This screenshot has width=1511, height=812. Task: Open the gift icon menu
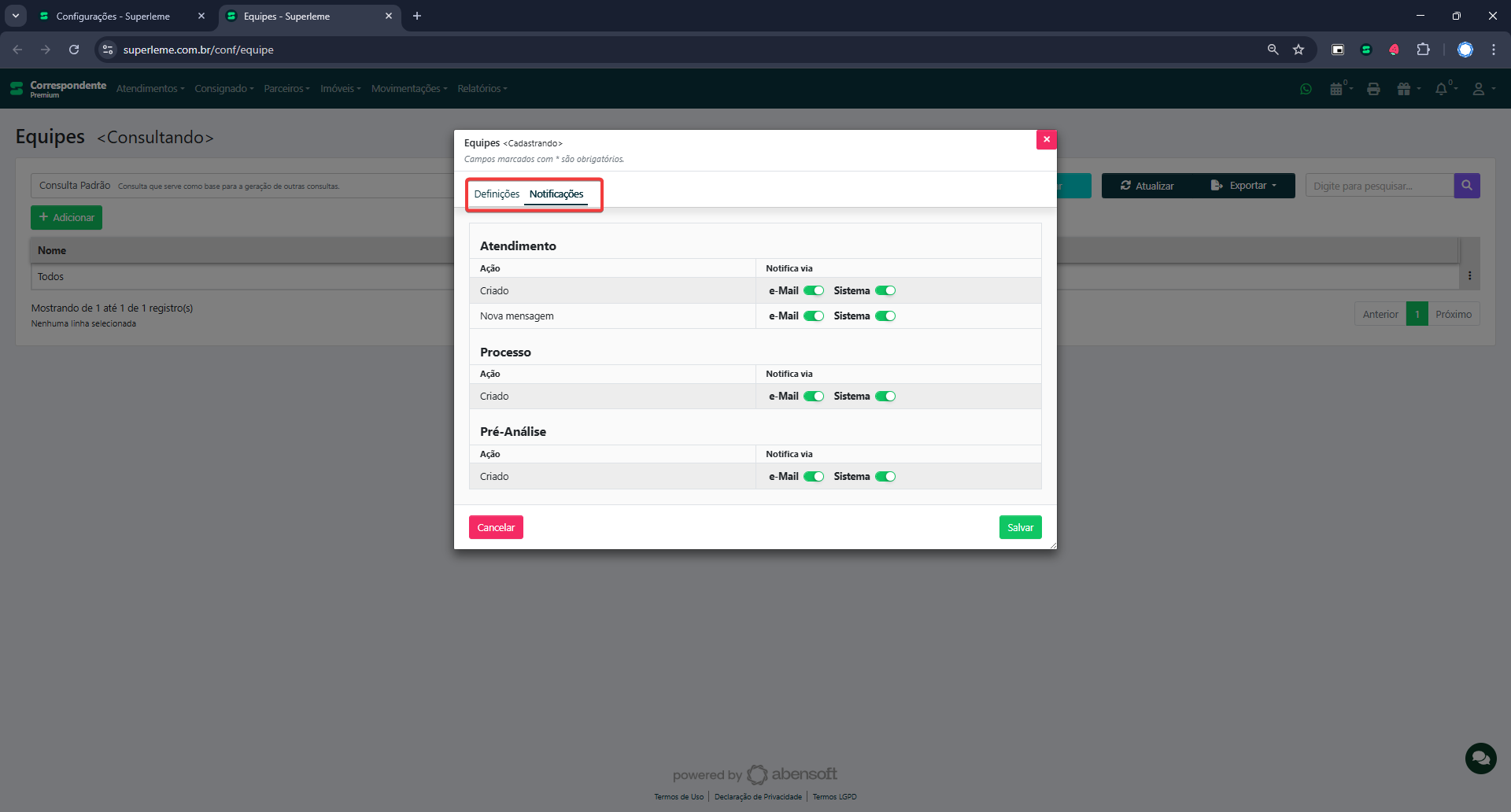pyautogui.click(x=1406, y=89)
